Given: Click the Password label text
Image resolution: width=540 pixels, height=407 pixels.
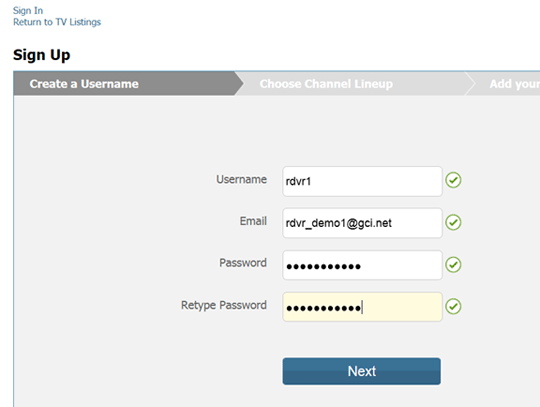Looking at the screenshot, I should click(x=243, y=263).
